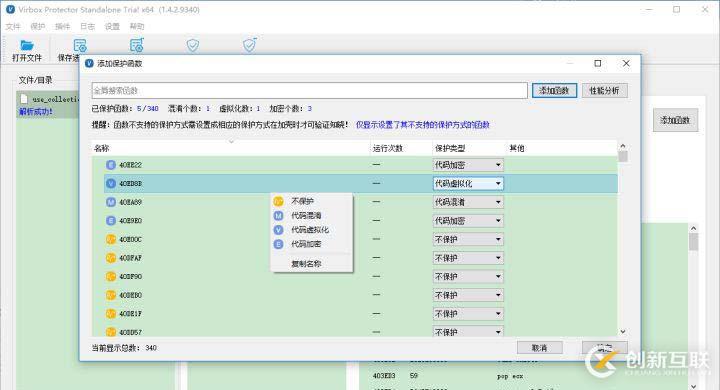720x390 pixels.
Task: Open 代码虚拟化 dropdown for row 40ED88
Action: [x=468, y=183]
